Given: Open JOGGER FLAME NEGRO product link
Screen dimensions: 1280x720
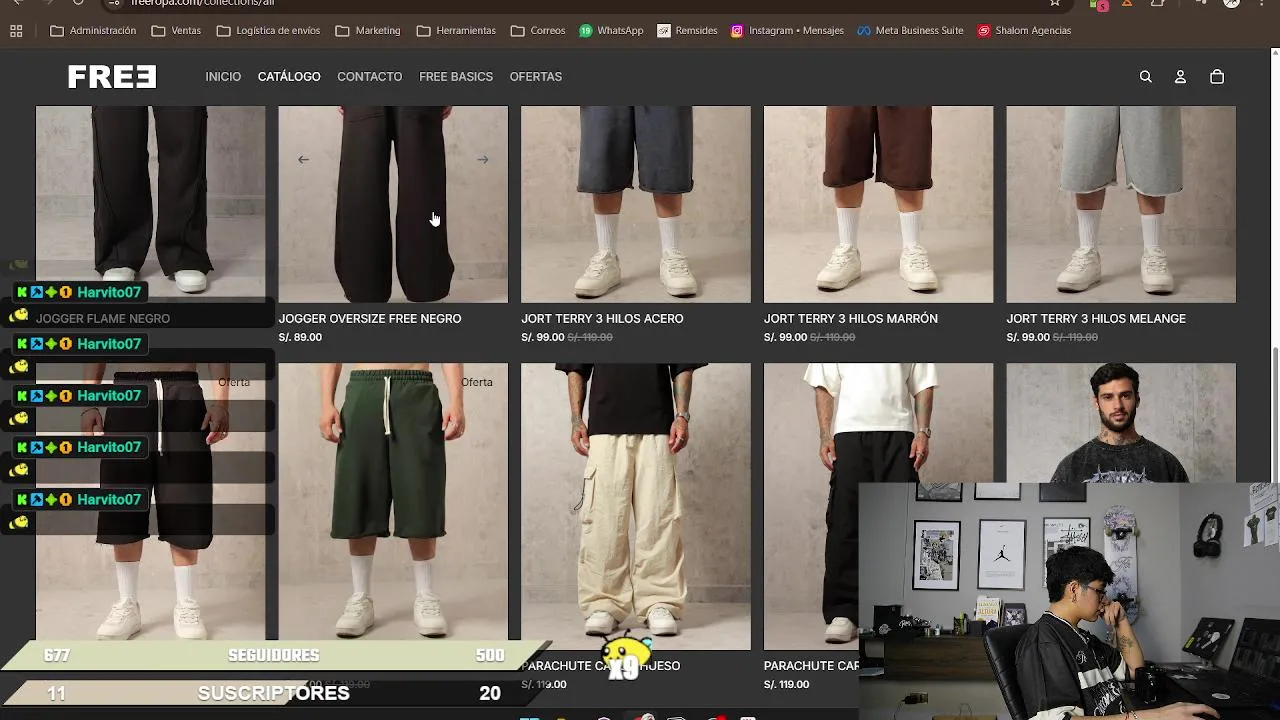Looking at the screenshot, I should coord(103,319).
